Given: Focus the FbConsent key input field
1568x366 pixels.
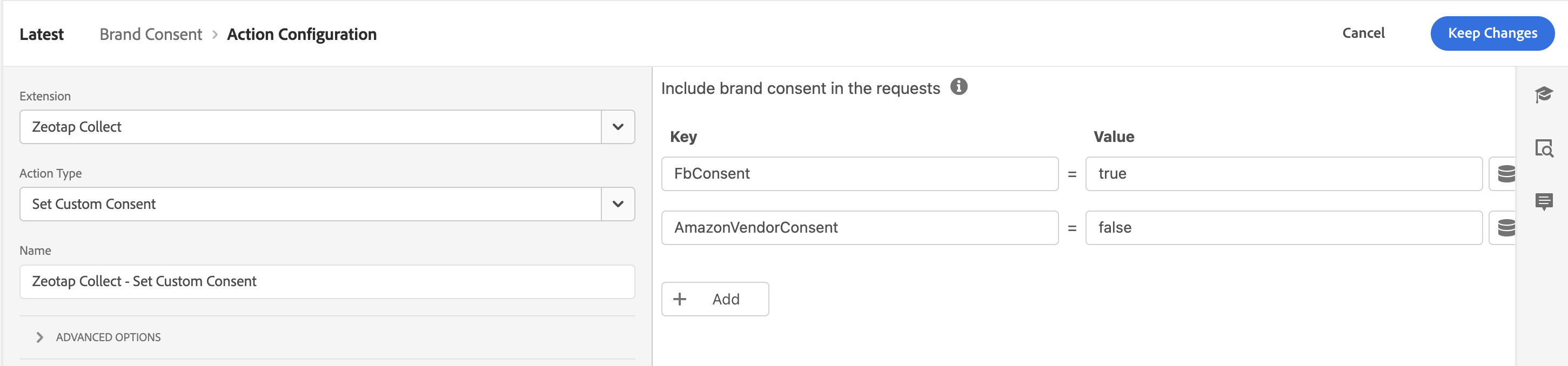Looking at the screenshot, I should [x=859, y=174].
